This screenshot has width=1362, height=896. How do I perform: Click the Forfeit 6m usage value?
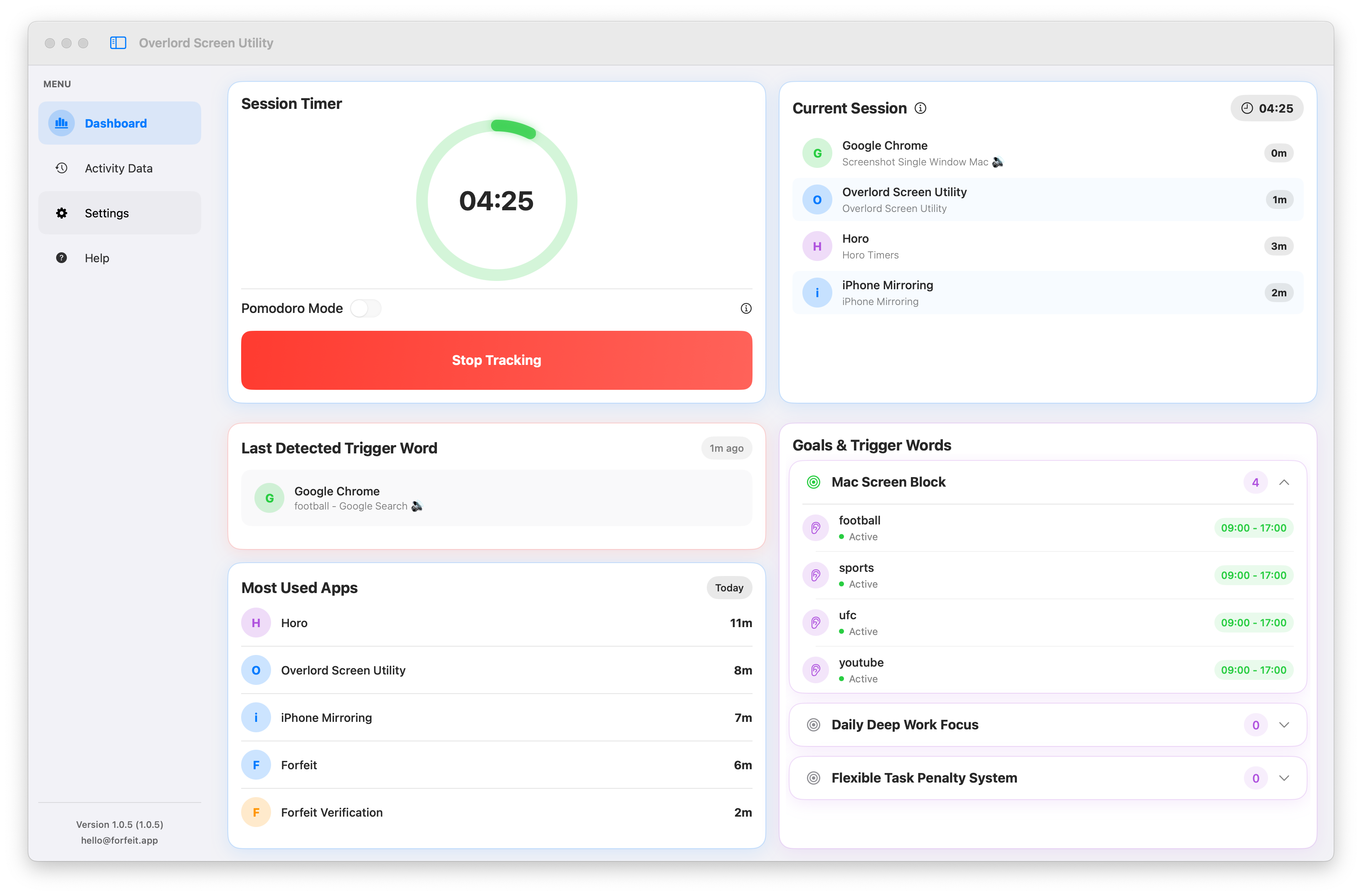(743, 765)
